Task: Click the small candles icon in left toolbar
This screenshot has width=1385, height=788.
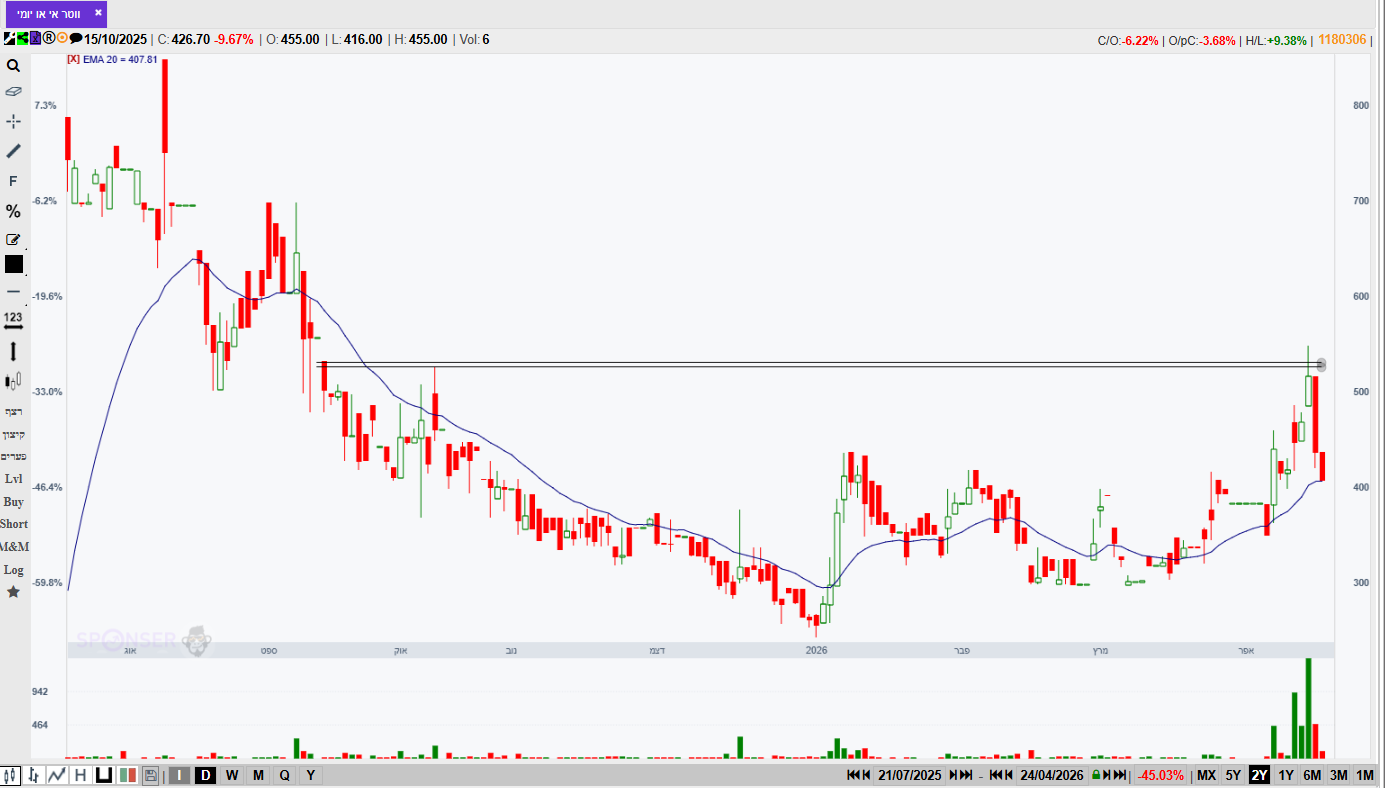Action: pyautogui.click(x=13, y=381)
